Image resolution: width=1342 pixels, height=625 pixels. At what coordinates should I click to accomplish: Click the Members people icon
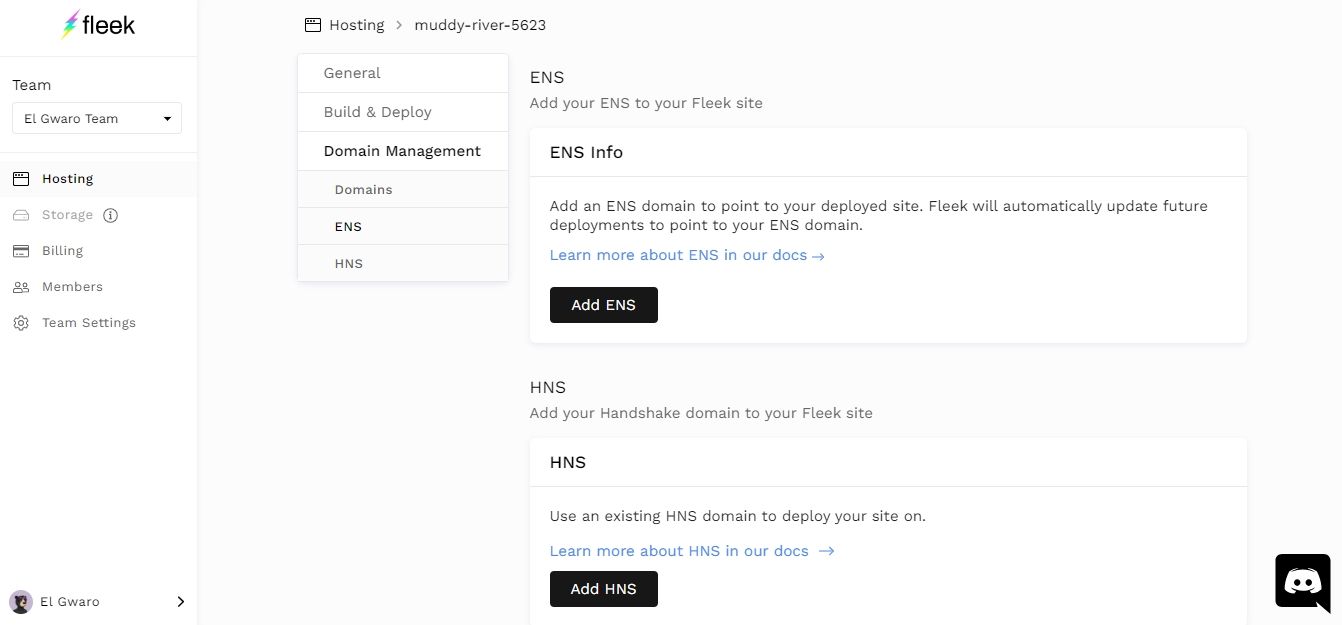(21, 287)
